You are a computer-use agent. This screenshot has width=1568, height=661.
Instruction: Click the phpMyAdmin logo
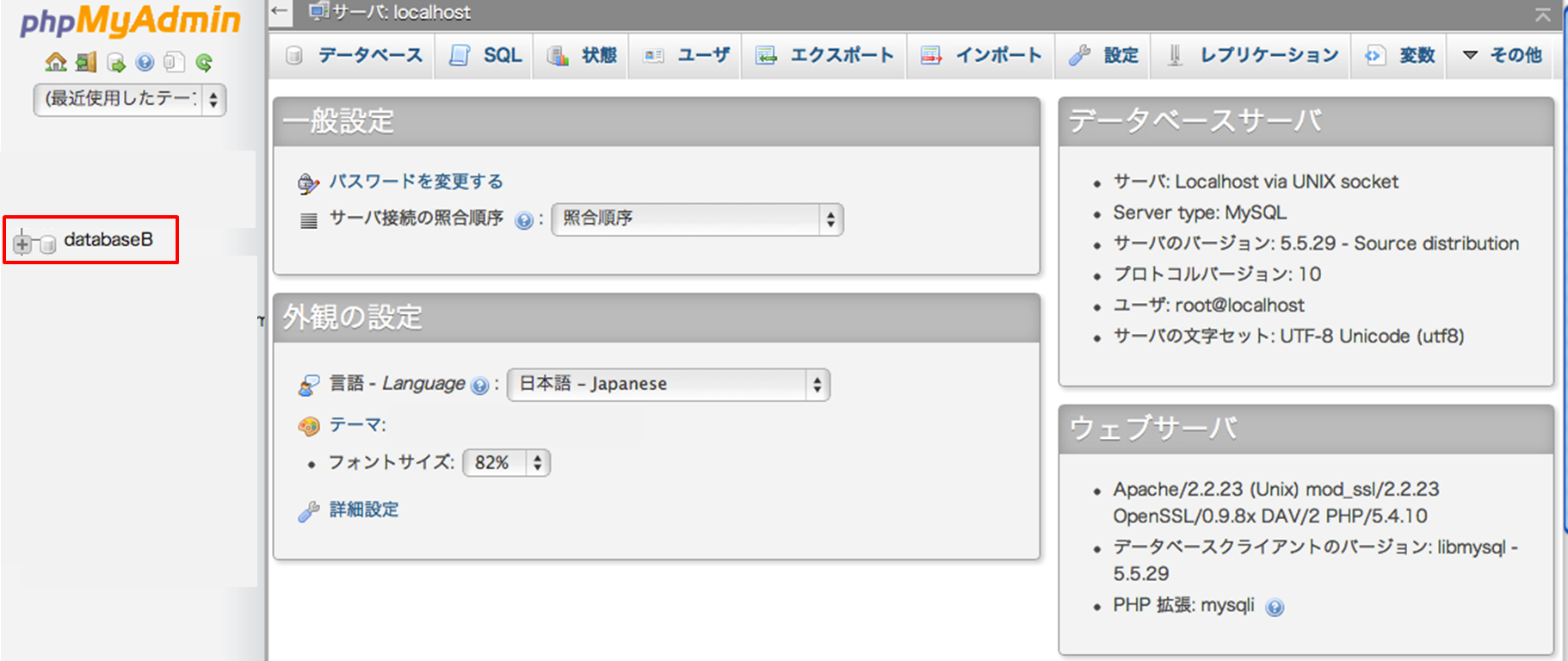click(x=130, y=21)
